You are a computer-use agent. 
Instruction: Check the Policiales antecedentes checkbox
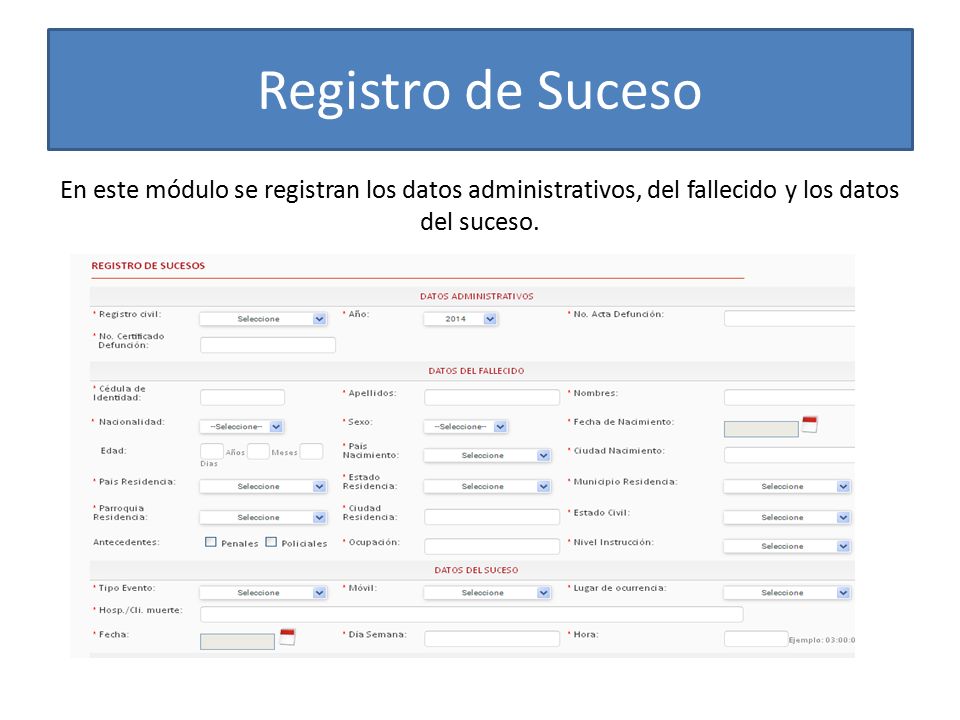(x=271, y=542)
